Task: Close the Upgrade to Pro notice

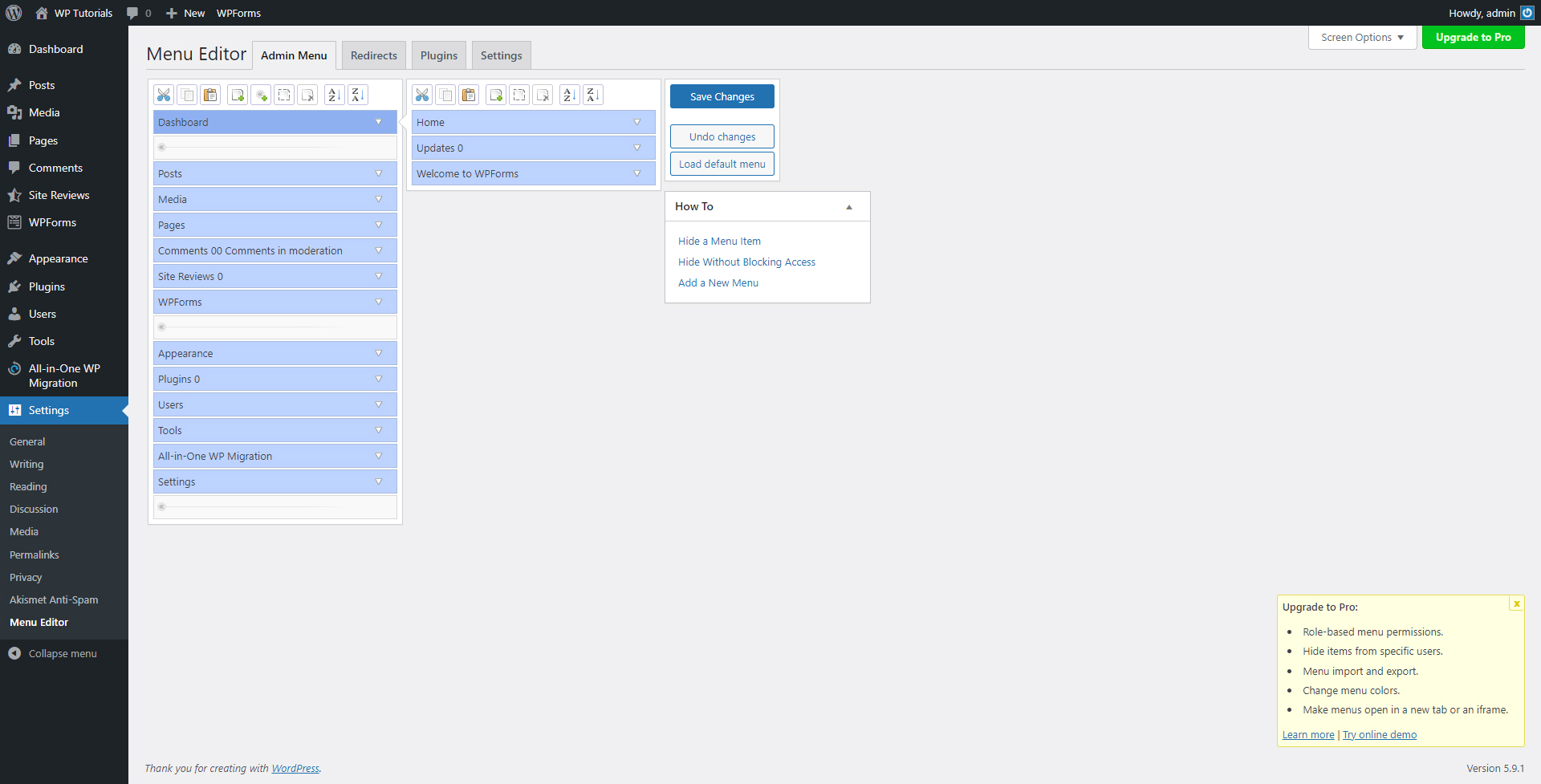Action: (x=1516, y=603)
